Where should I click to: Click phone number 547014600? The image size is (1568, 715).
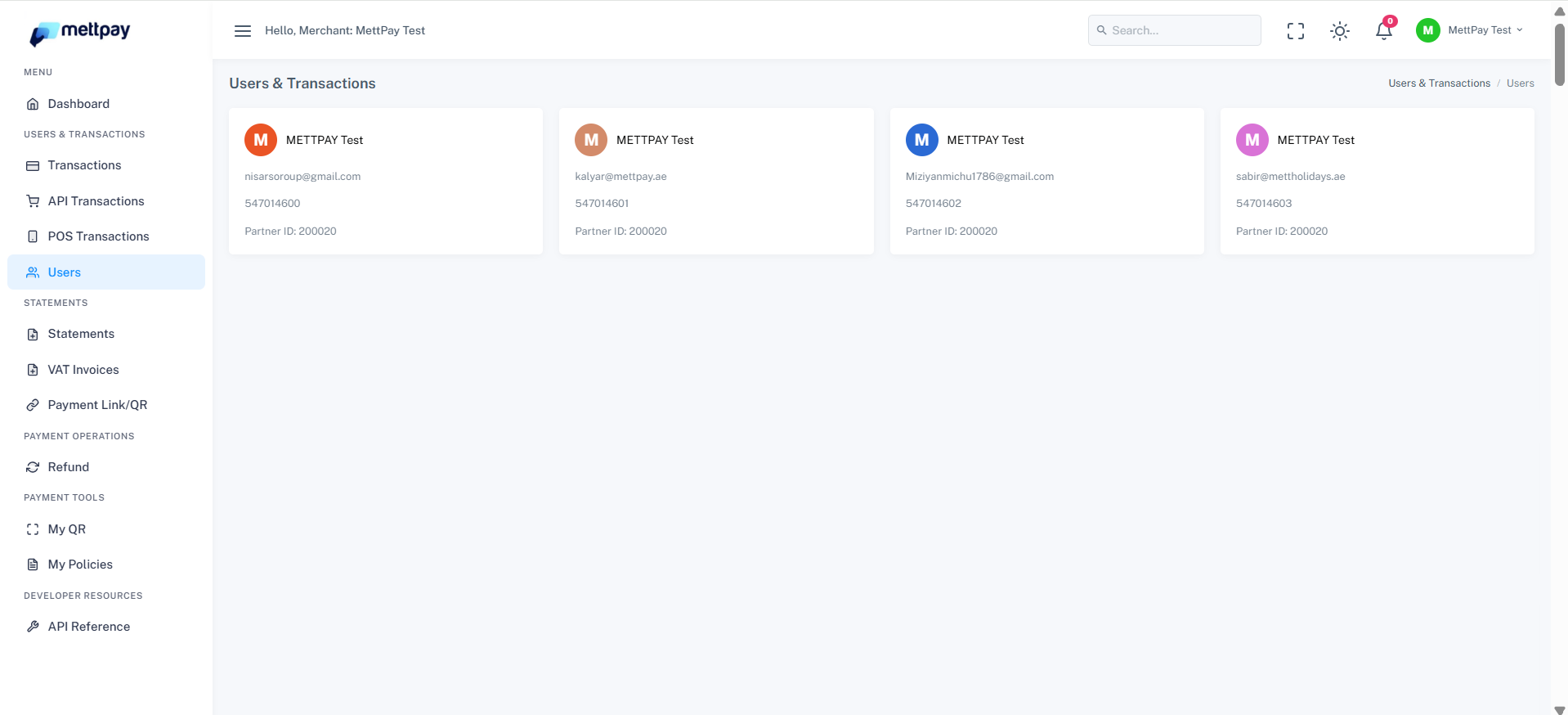point(272,204)
